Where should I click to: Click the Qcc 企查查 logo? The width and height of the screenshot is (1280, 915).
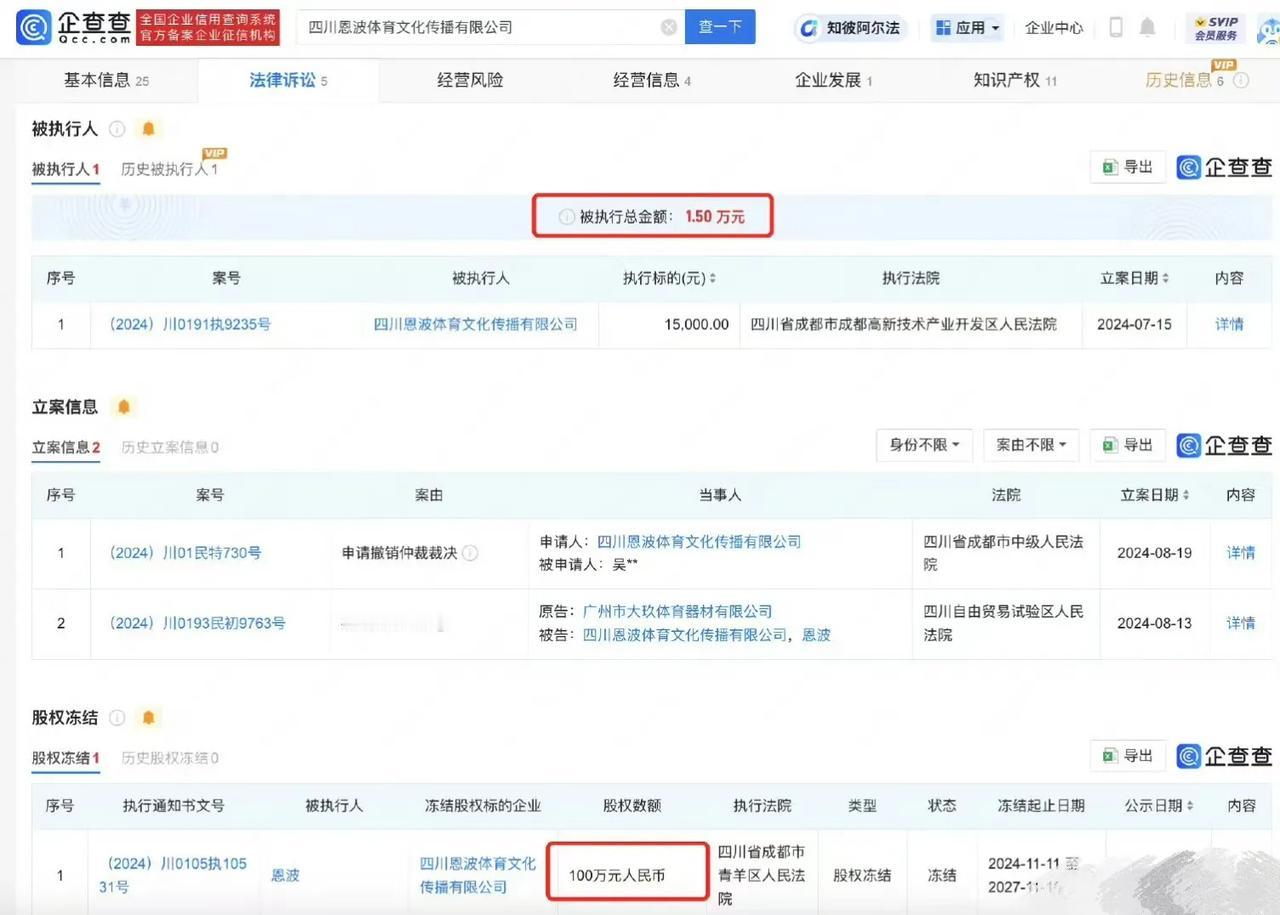75,27
